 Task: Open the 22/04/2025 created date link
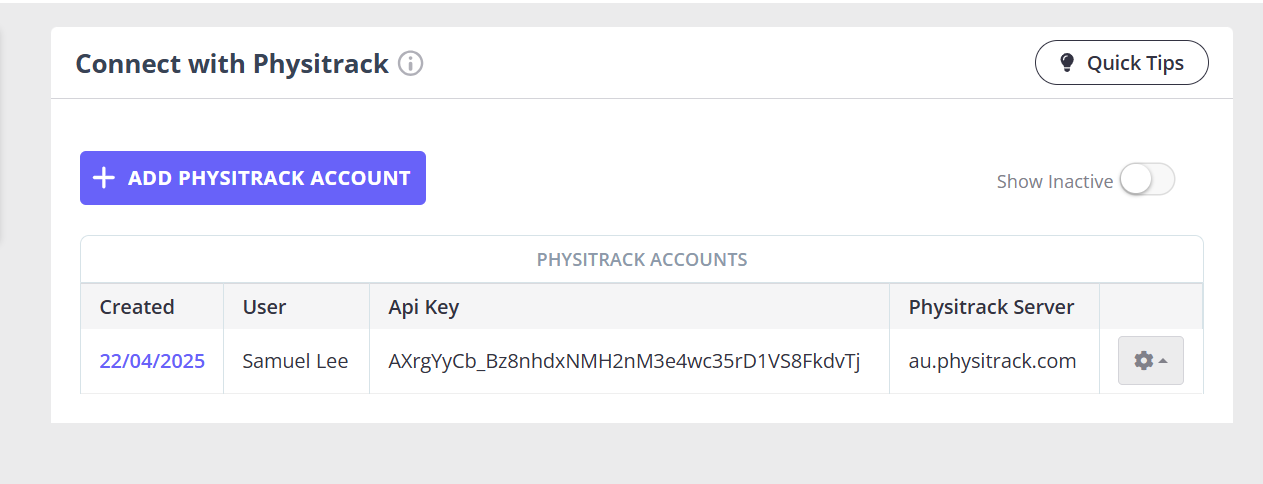[152, 361]
